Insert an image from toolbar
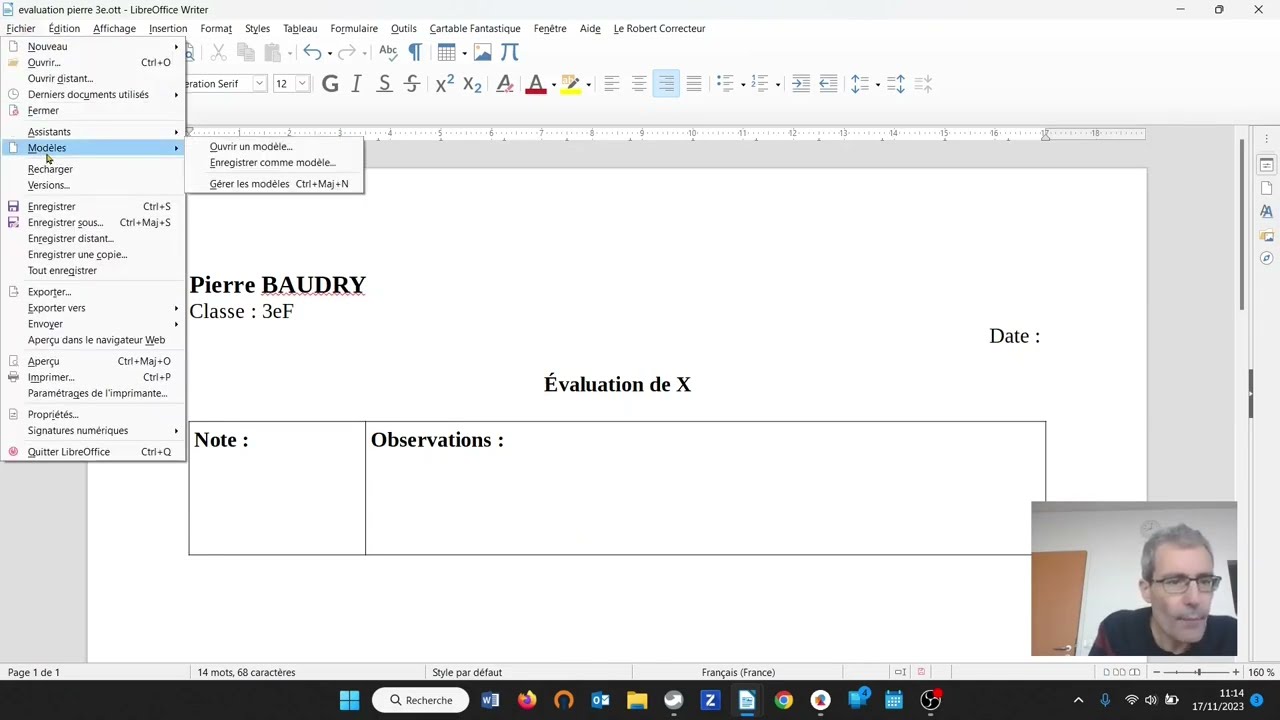Screen dimensions: 1280x720 pyautogui.click(x=483, y=52)
